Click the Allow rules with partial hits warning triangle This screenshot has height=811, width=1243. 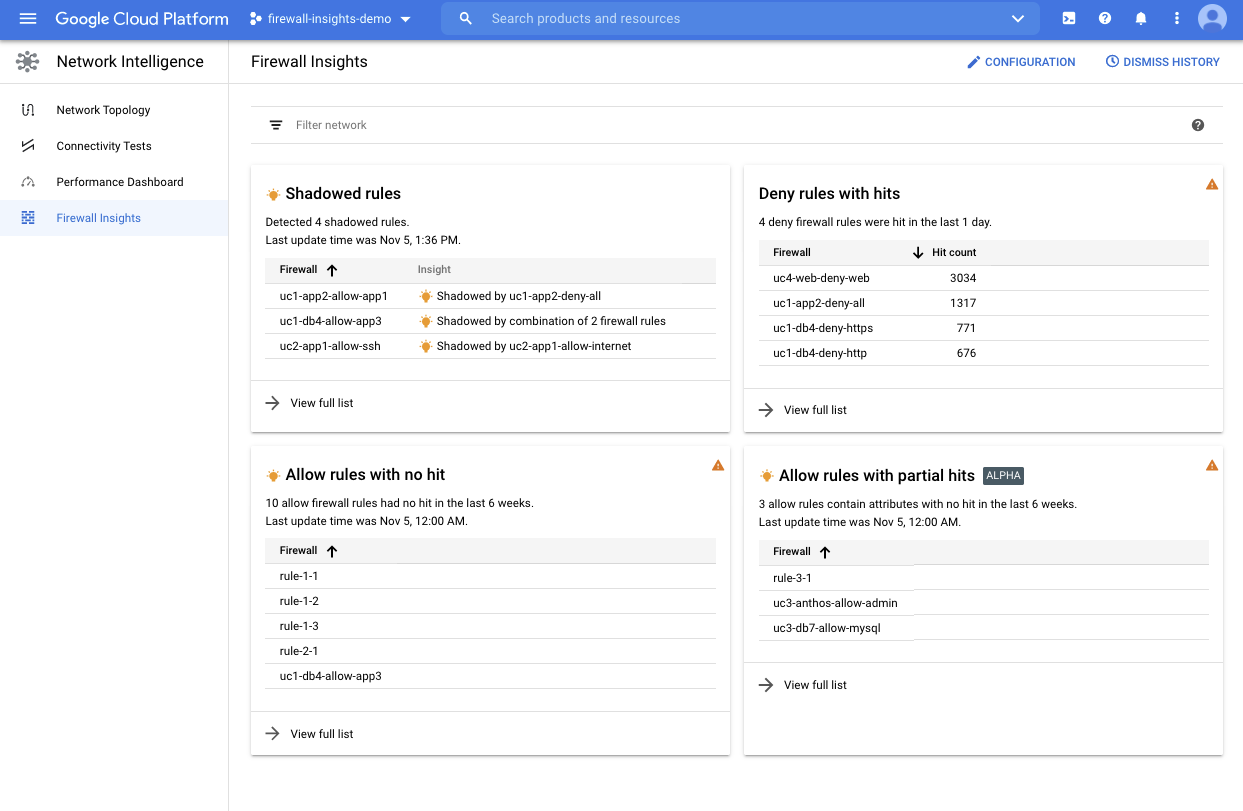(x=1212, y=465)
